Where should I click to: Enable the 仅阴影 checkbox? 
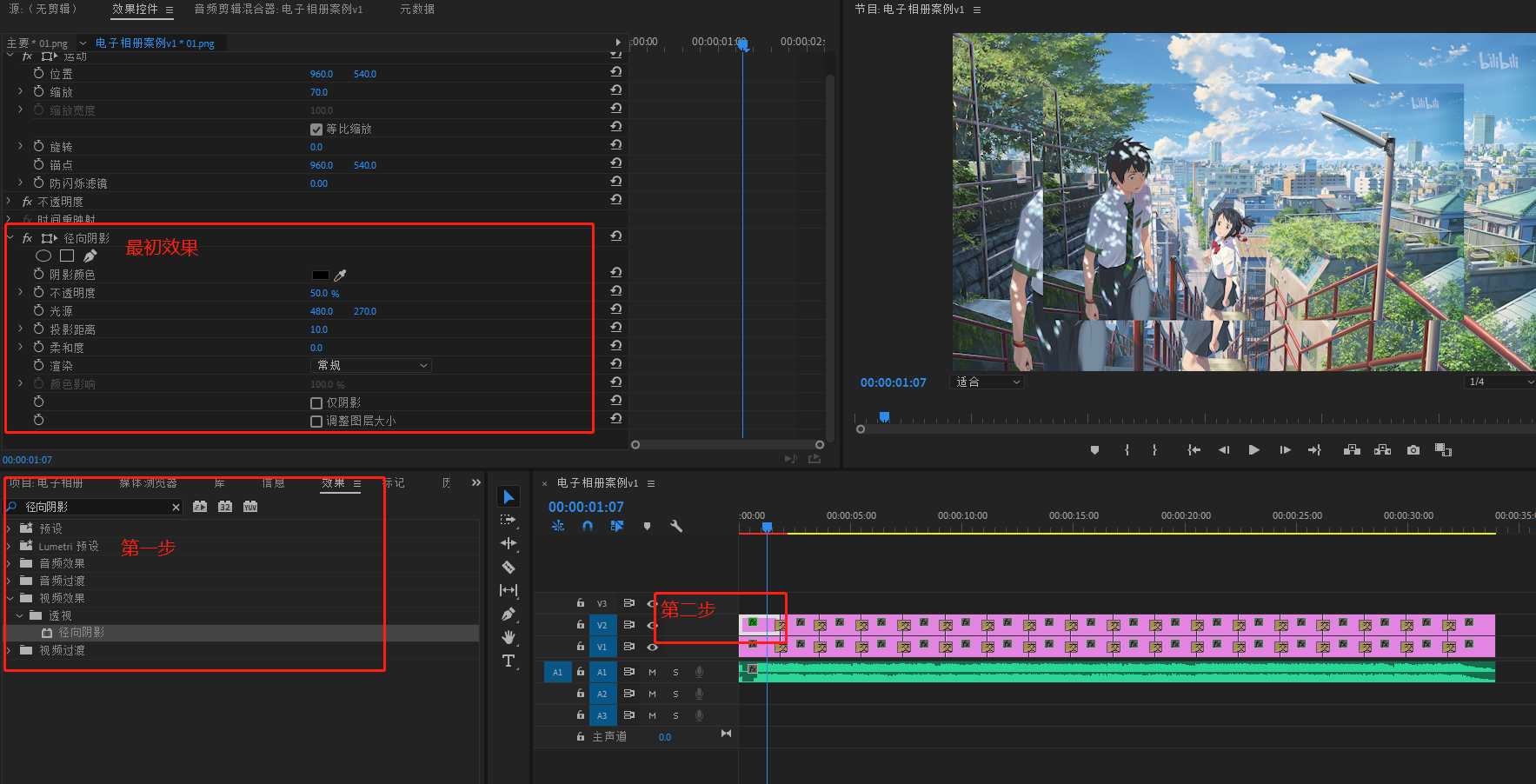[316, 403]
